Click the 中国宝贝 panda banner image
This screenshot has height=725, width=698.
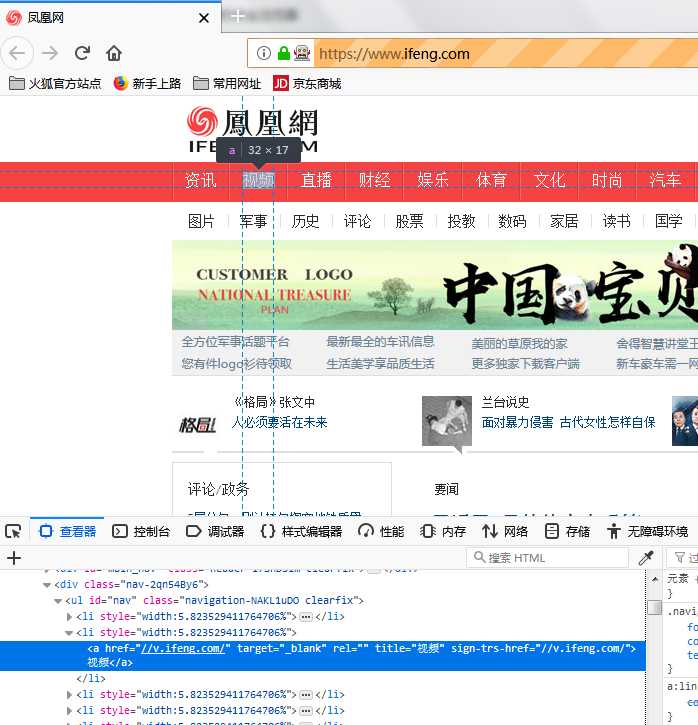tap(435, 285)
